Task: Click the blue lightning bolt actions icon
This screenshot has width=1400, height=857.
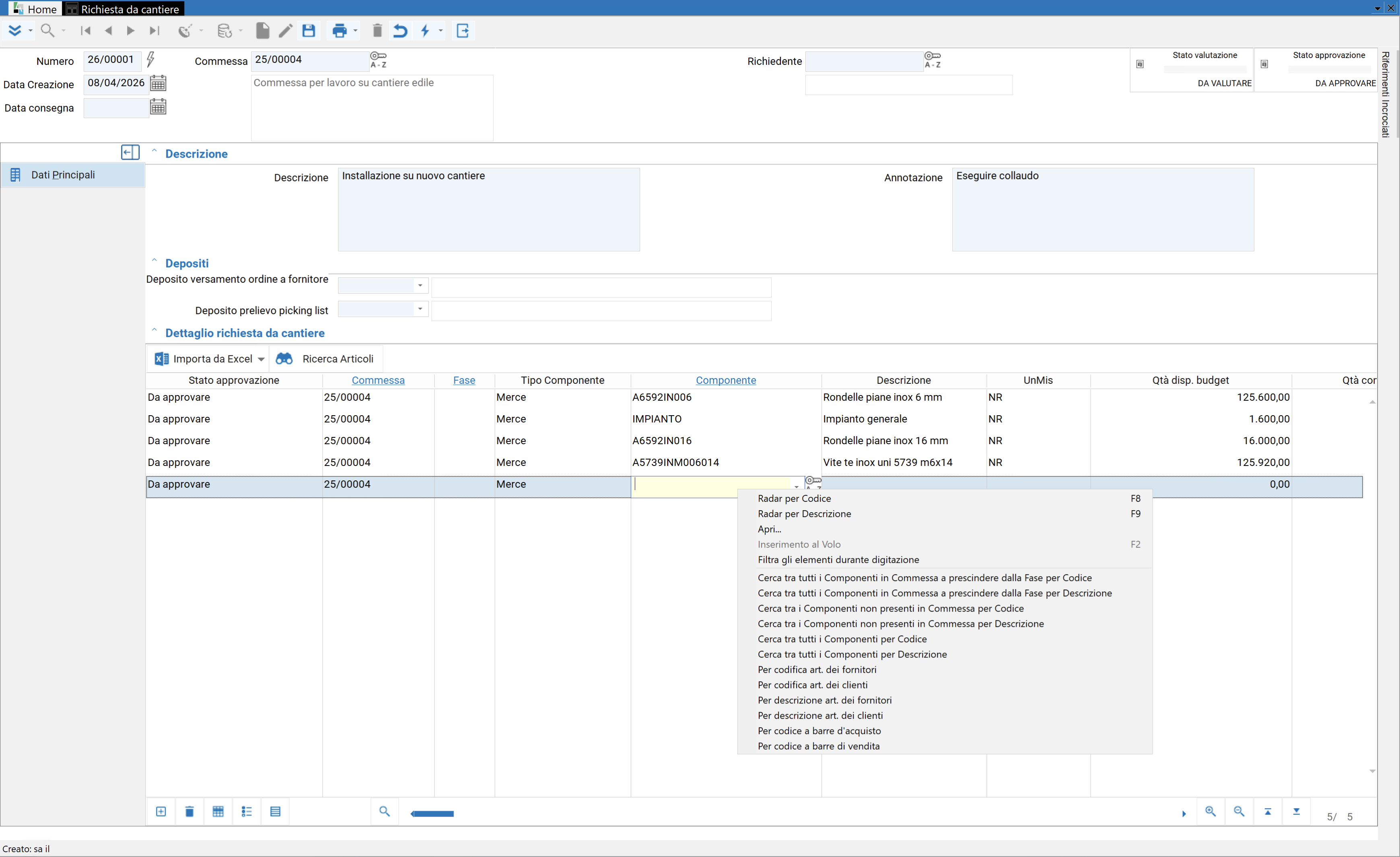Action: (x=425, y=31)
